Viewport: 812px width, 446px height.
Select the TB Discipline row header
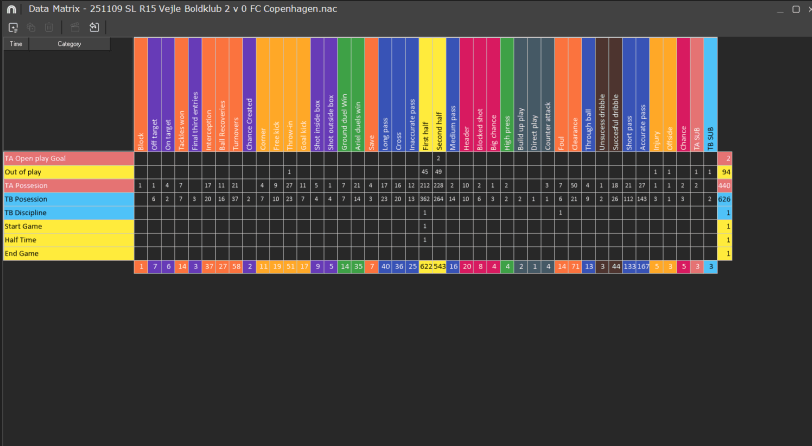(69, 213)
